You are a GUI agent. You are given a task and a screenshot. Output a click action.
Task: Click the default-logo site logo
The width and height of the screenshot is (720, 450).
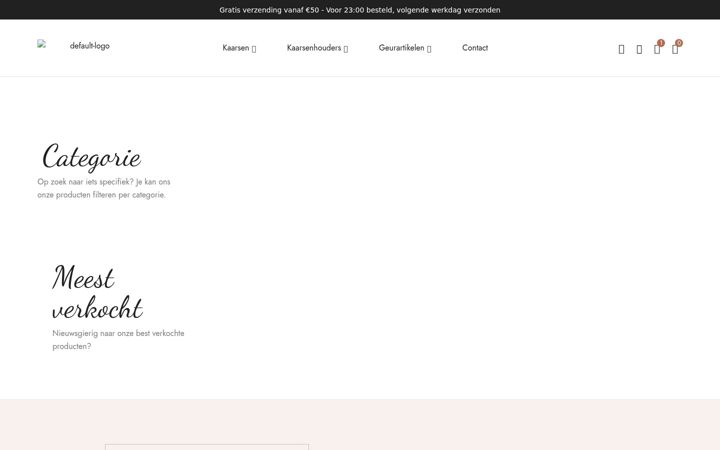pyautogui.click(x=73, y=46)
